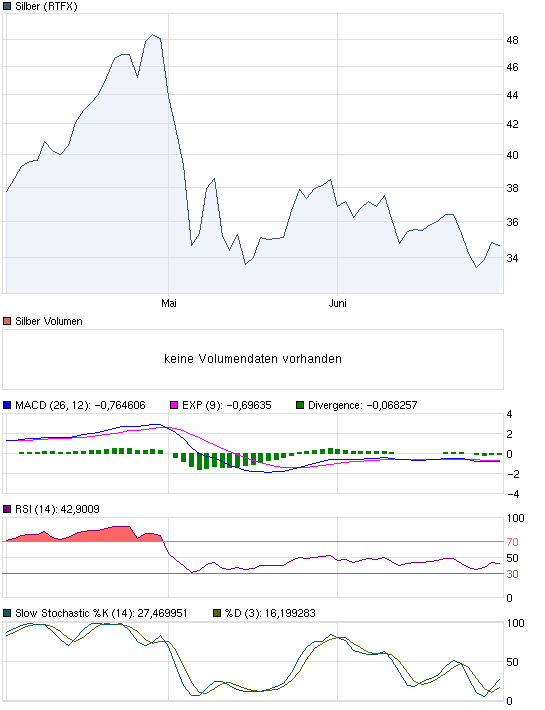Click the green Divergence legend square
Image resolution: width=545 pixels, height=710 pixels.
[300, 405]
